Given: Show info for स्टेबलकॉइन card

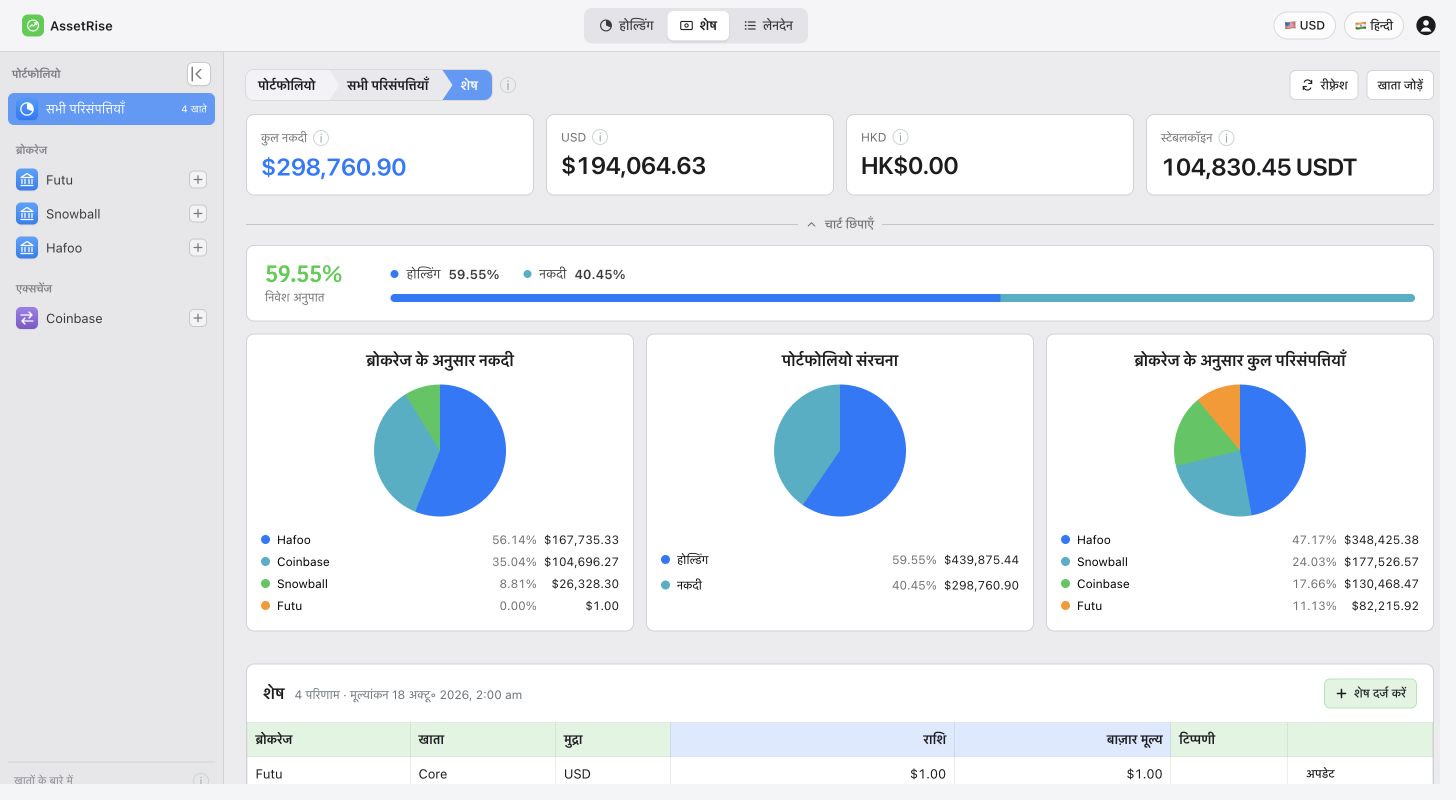Looking at the screenshot, I should pyautogui.click(x=1226, y=138).
